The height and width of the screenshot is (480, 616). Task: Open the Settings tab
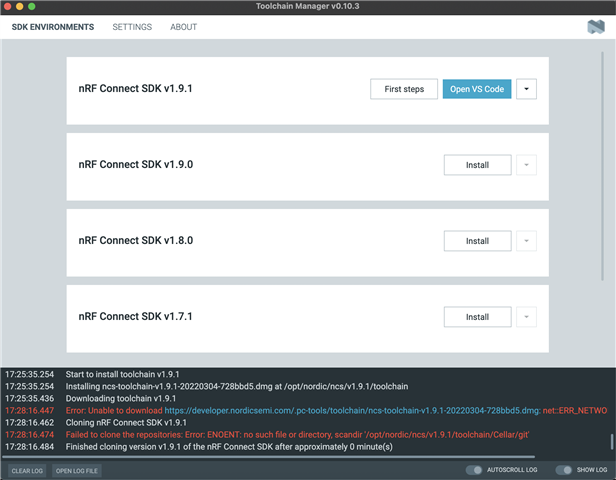[132, 27]
